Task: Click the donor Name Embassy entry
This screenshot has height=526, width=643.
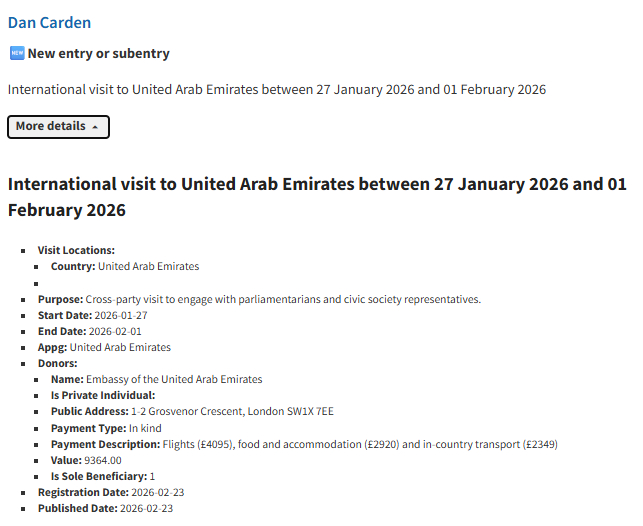Action: [156, 380]
